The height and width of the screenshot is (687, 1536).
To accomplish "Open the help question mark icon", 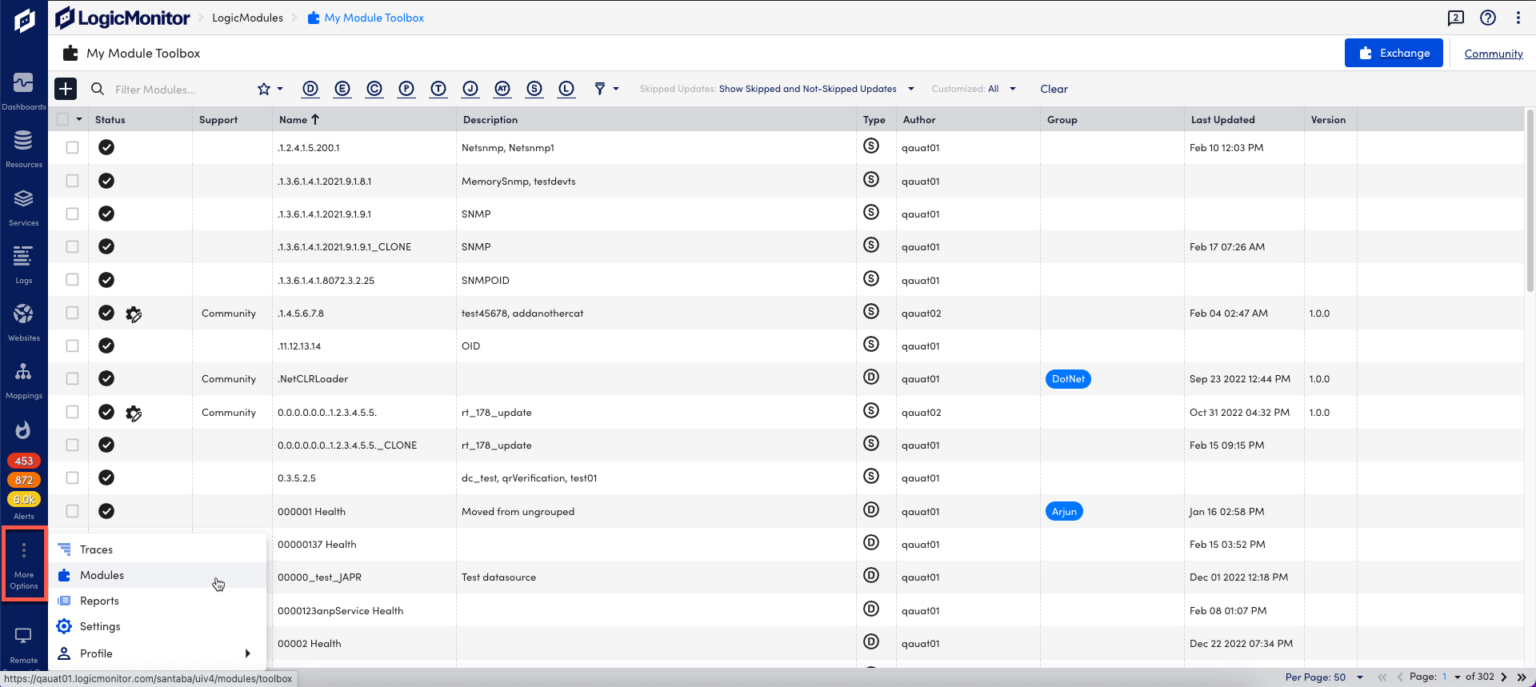I will point(1488,18).
